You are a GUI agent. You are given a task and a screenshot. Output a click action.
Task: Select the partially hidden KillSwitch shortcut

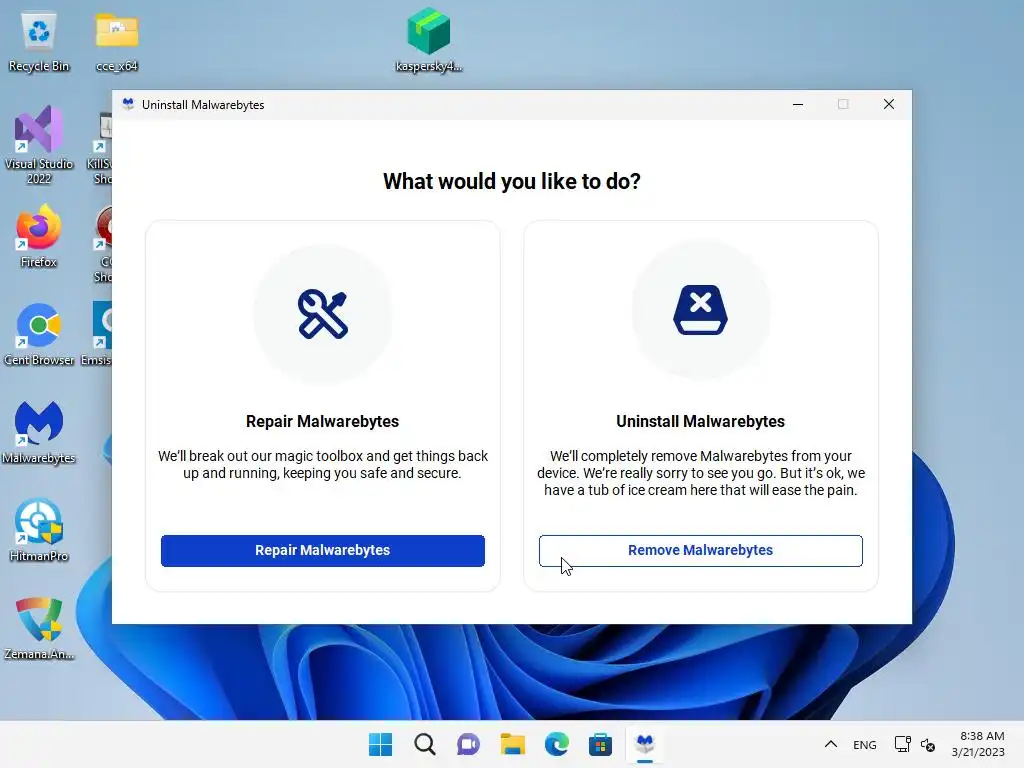point(99,148)
